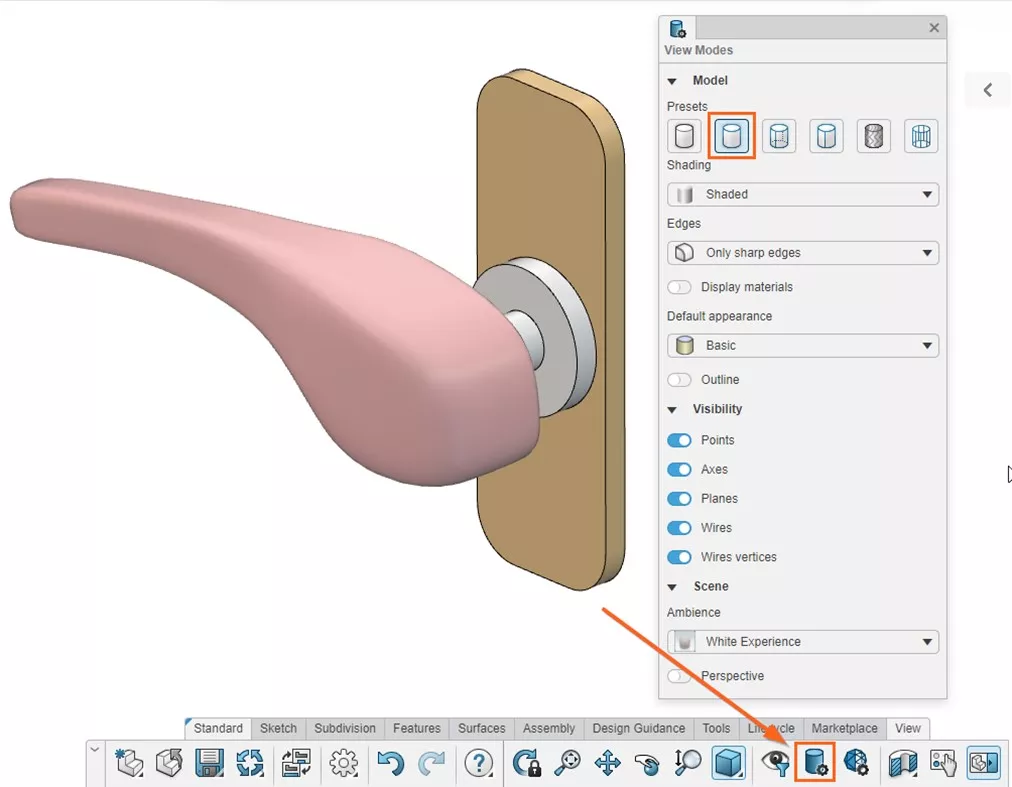1012x787 pixels.
Task: Click the Save diskette icon
Action: tap(208, 763)
